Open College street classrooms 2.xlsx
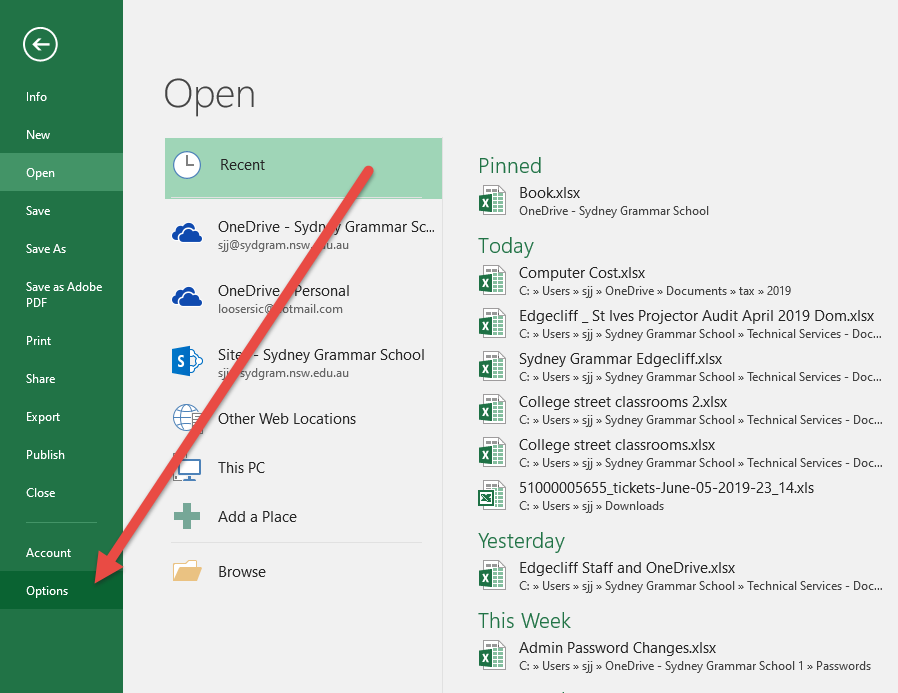This screenshot has height=693, width=898. (x=682, y=410)
